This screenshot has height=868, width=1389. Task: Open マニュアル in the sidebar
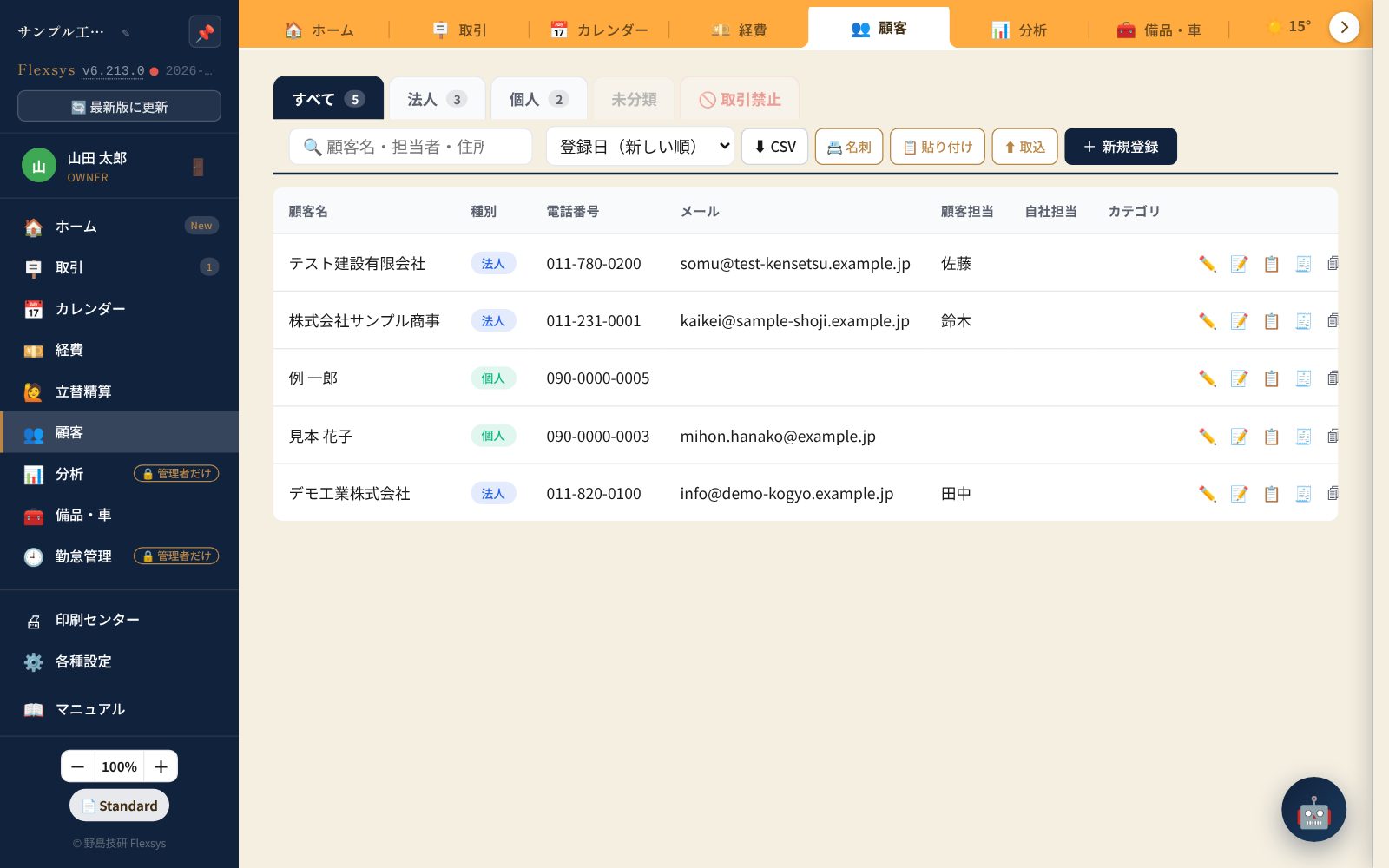(119, 709)
